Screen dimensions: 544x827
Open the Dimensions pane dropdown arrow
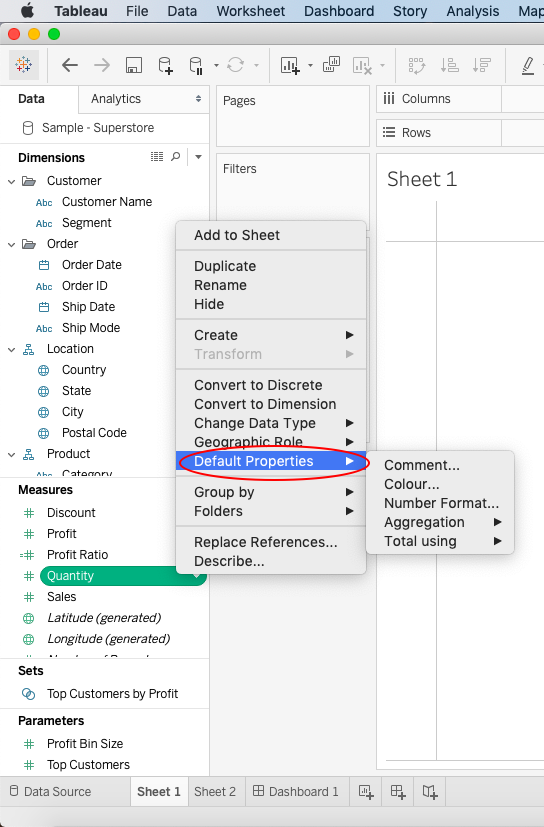(x=198, y=157)
